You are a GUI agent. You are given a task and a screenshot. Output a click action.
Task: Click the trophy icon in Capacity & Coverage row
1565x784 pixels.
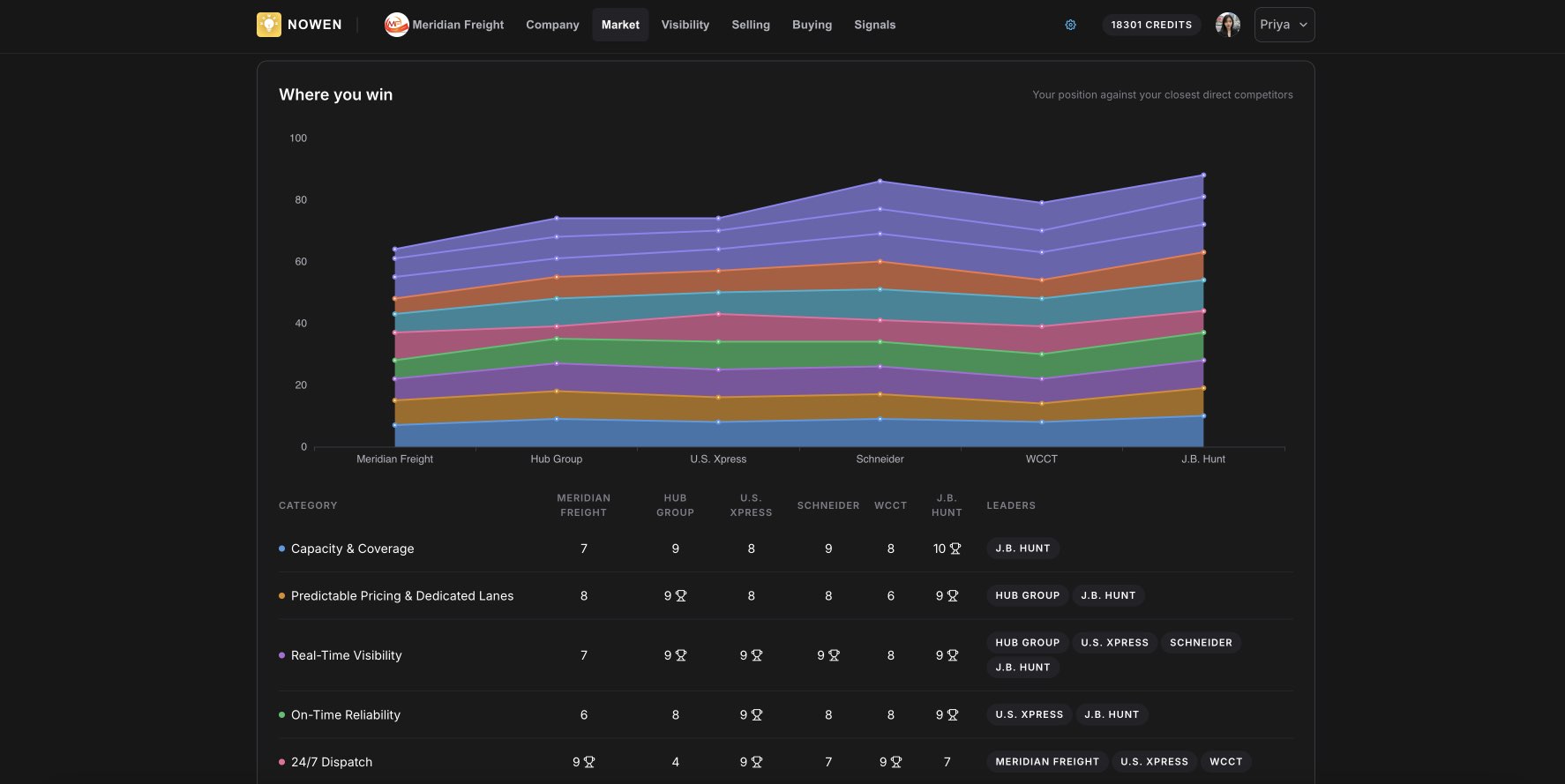[955, 549]
